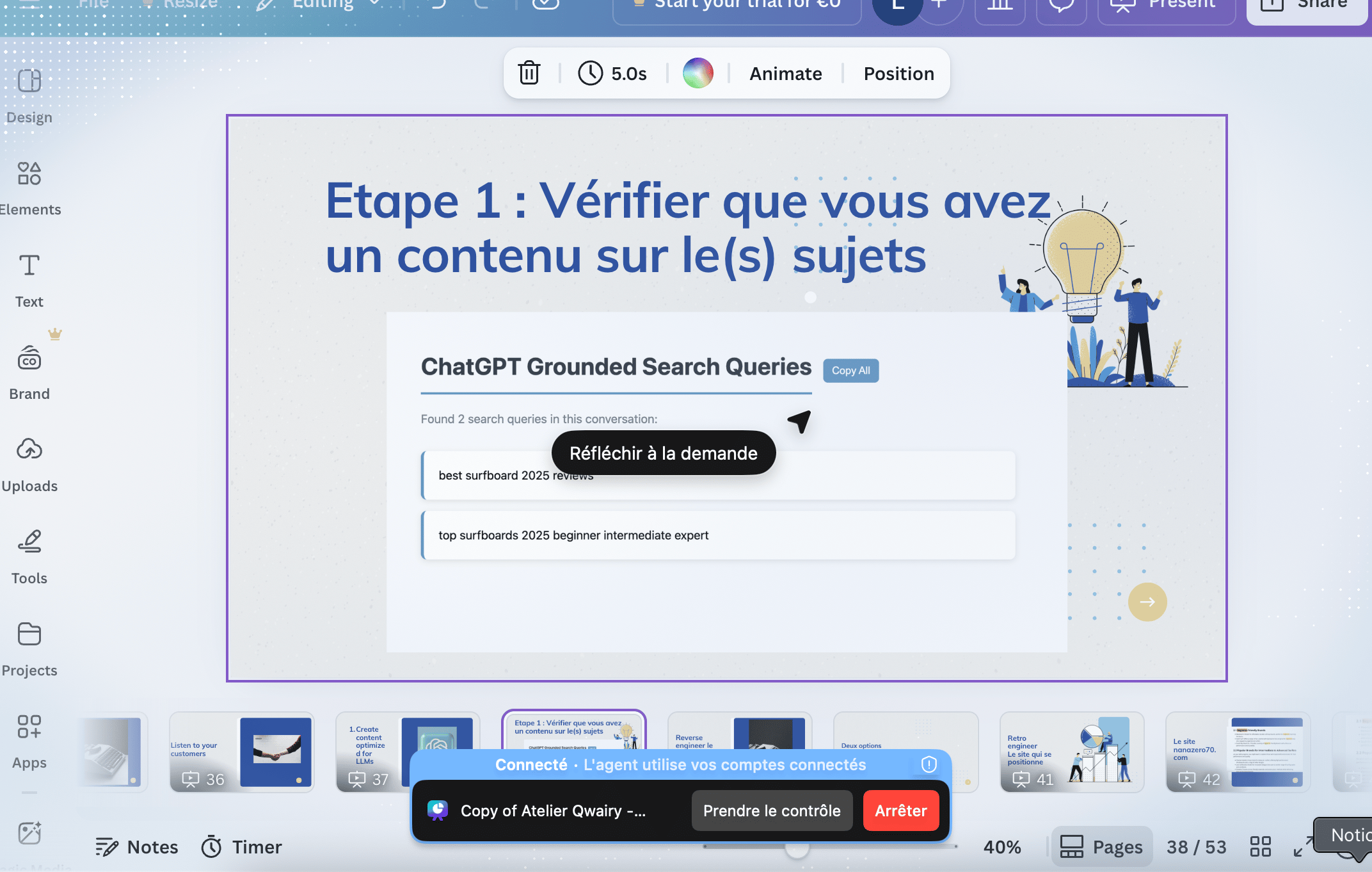This screenshot has height=872, width=1372.
Task: Open the Timer tool
Action: click(242, 846)
